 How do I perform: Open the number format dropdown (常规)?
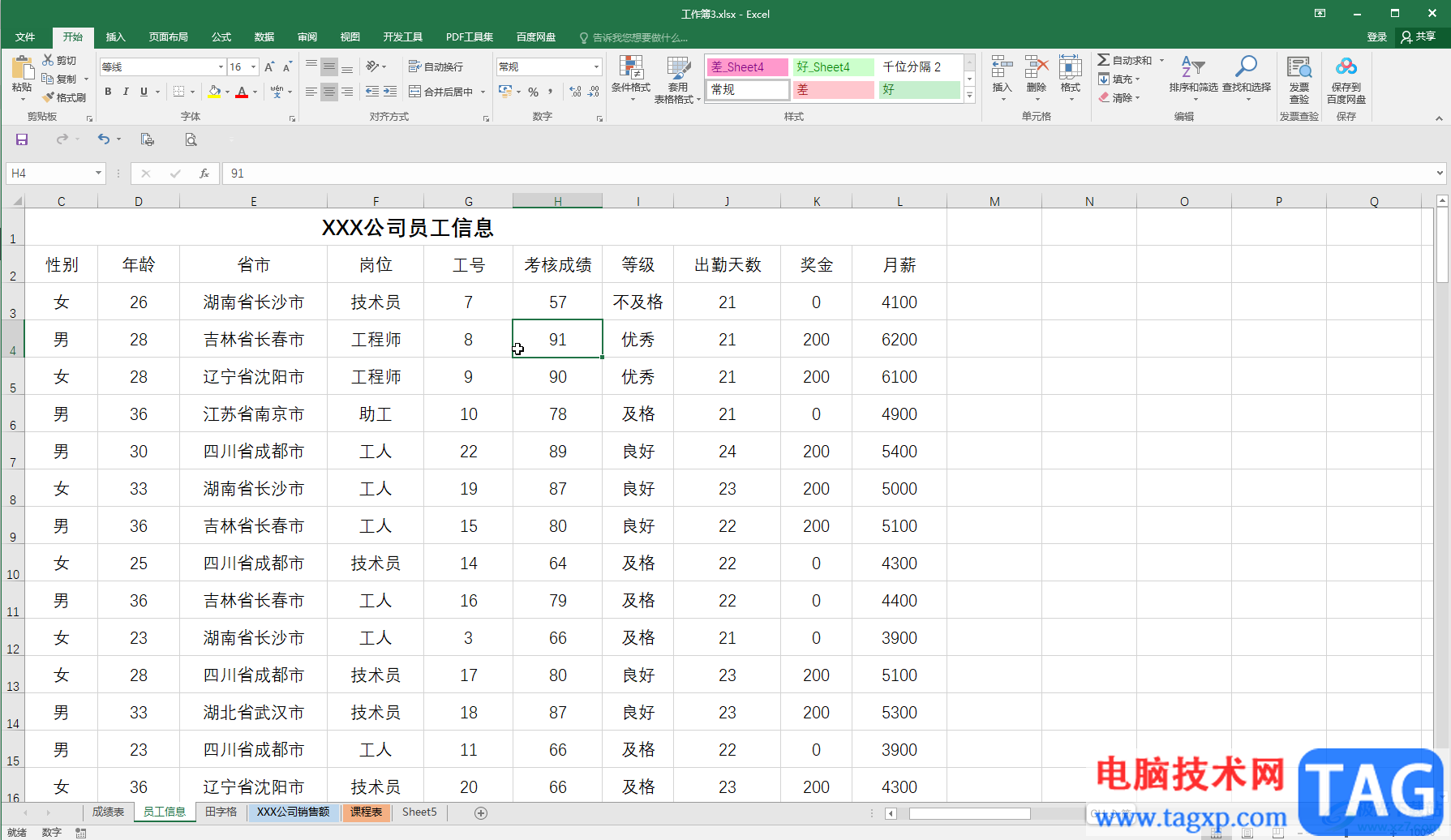pyautogui.click(x=596, y=66)
